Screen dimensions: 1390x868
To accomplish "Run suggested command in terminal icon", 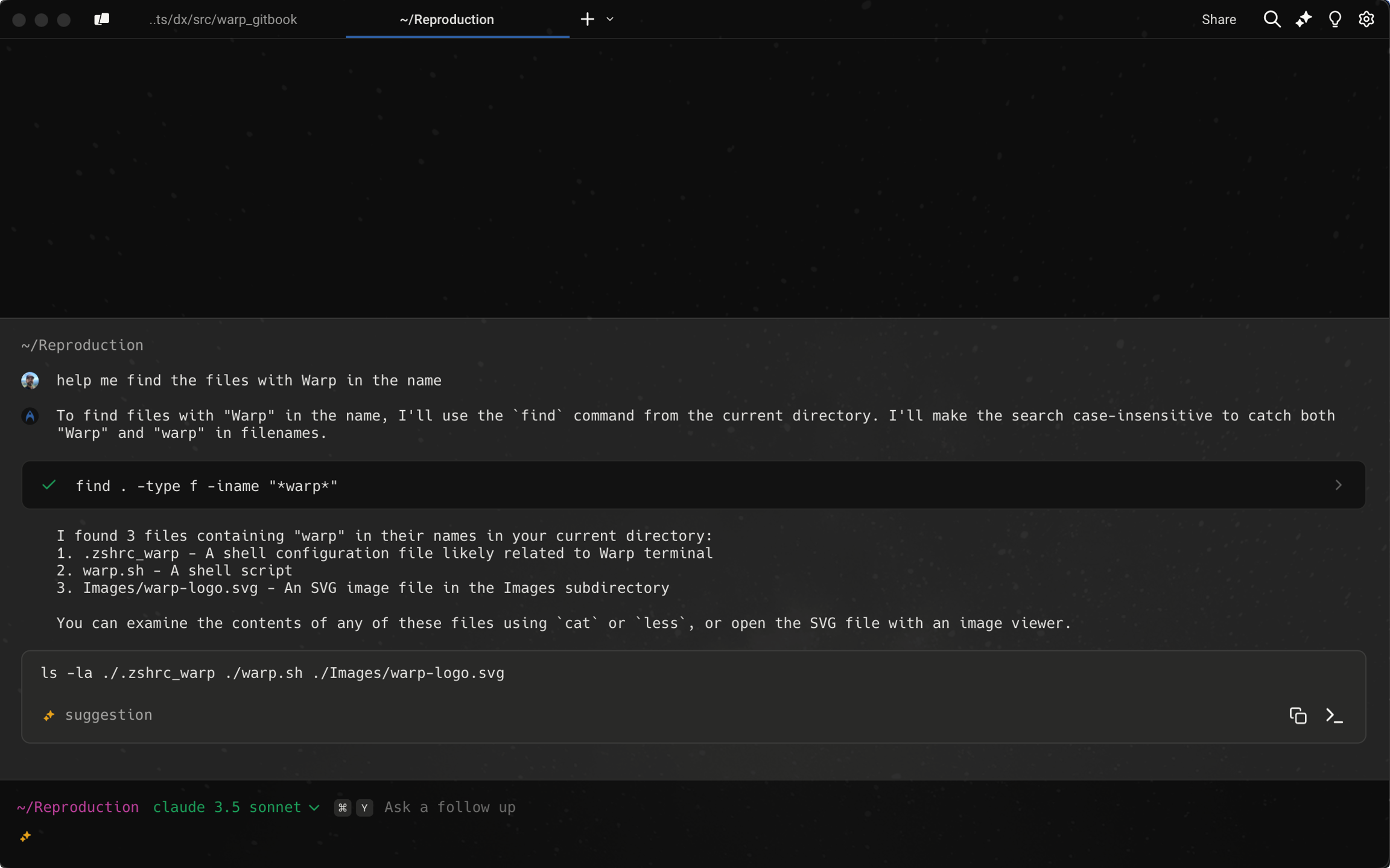I will click(1334, 715).
